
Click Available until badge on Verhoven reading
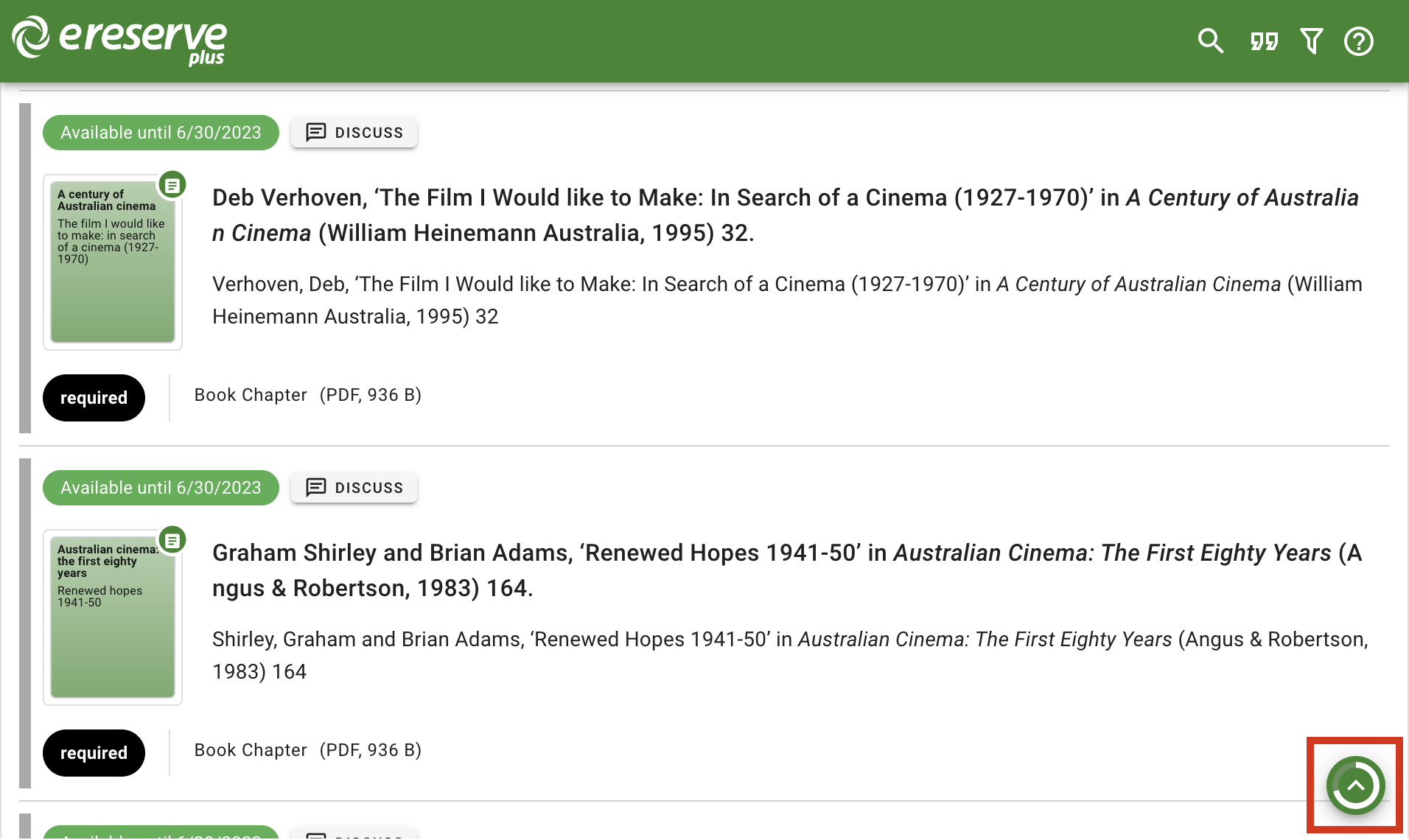161,133
